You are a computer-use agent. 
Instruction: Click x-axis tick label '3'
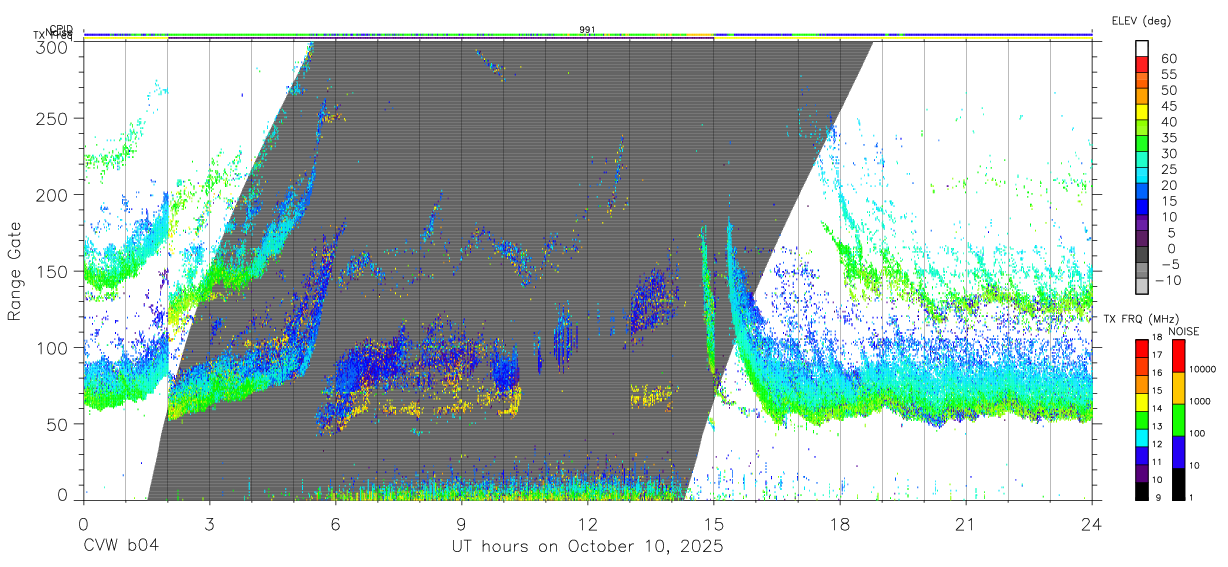pyautogui.click(x=209, y=524)
